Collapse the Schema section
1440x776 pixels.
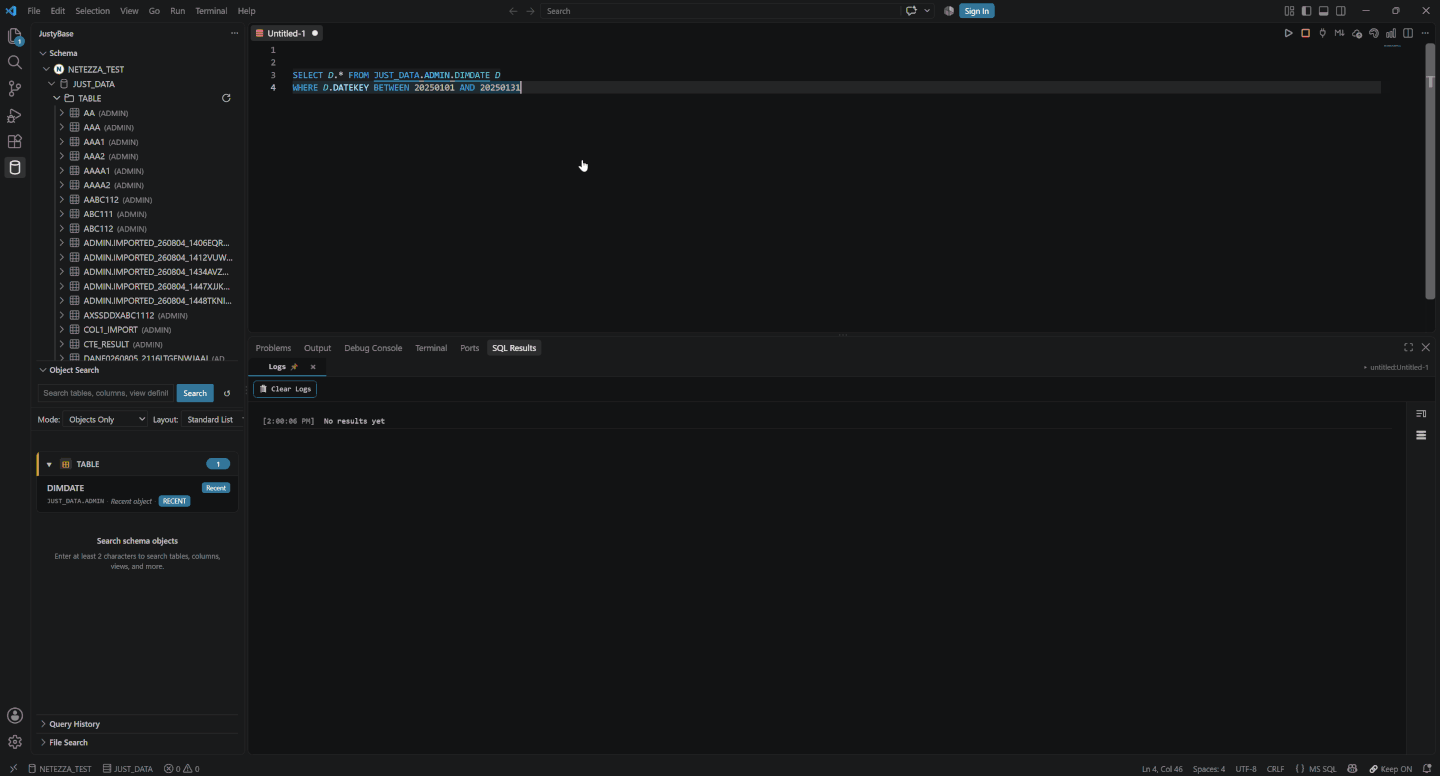43,53
